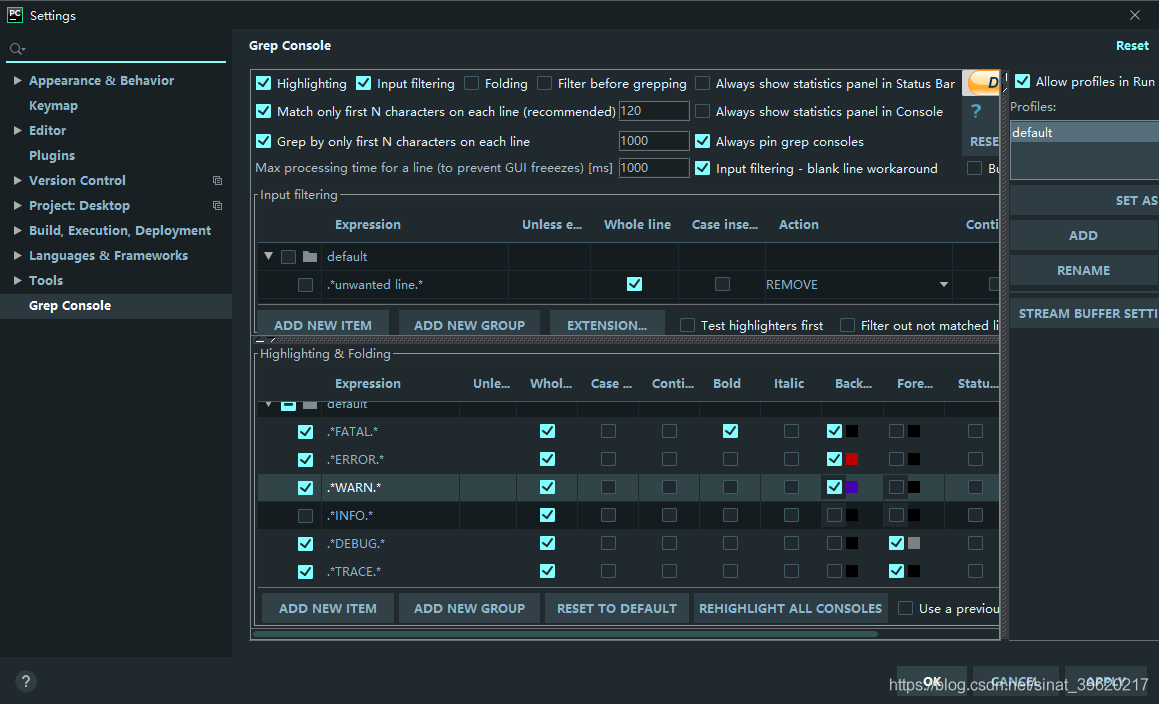
Task: Click the help question mark icon at bottom left
Action: pos(25,681)
